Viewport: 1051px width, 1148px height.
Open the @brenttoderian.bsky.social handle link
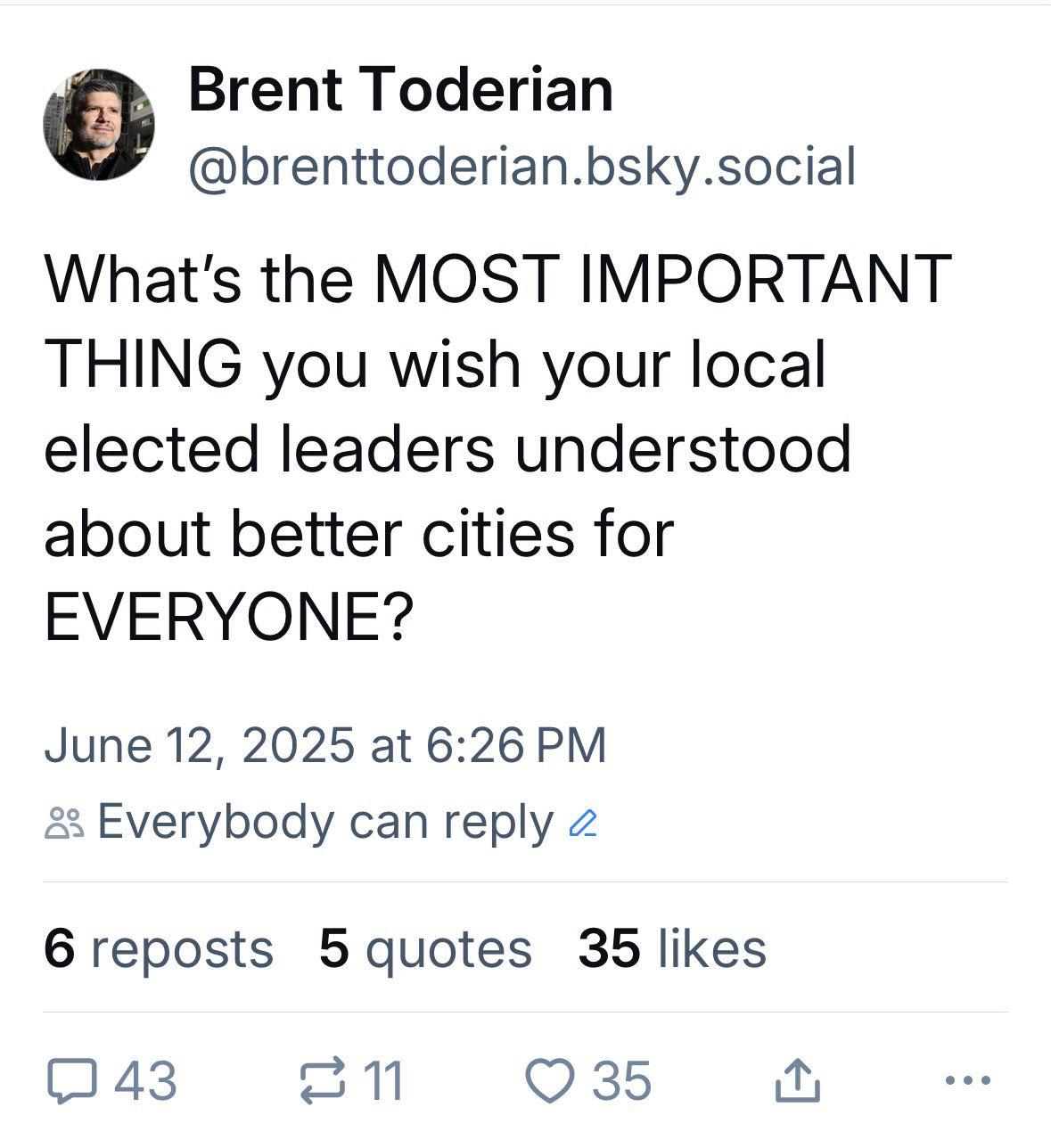521,167
